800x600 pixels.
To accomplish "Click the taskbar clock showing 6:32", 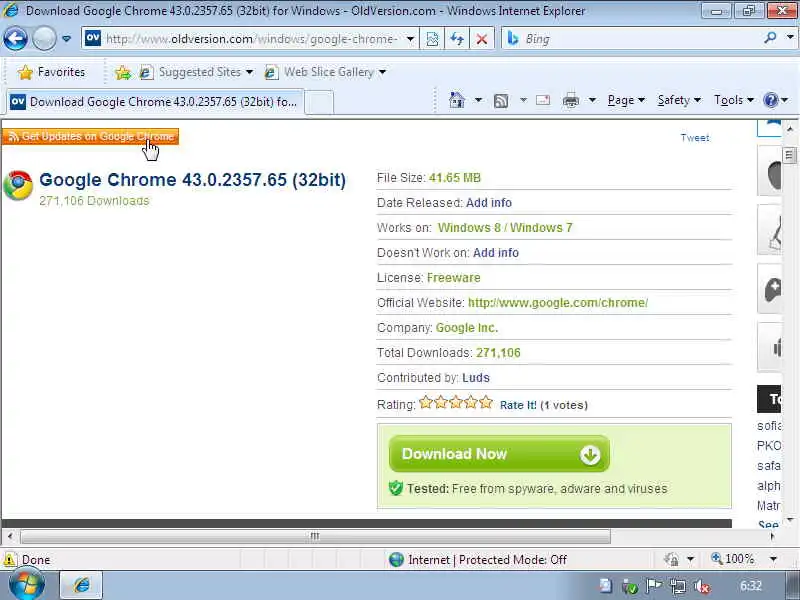I will point(751,586).
